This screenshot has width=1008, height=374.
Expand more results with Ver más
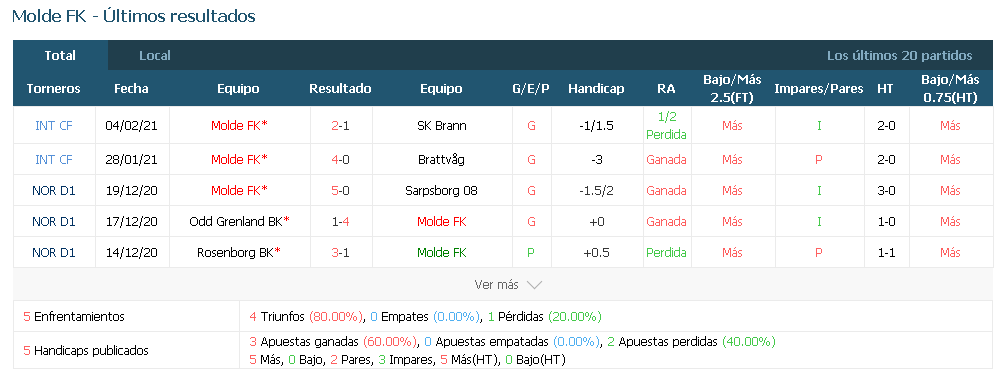pos(508,285)
